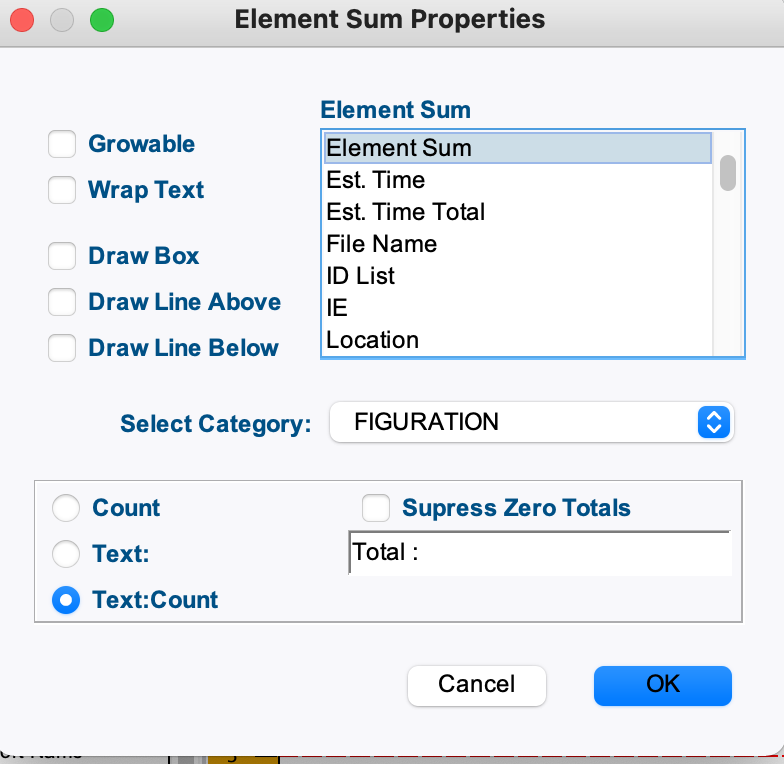
Task: Select the Count radio button
Action: point(66,508)
